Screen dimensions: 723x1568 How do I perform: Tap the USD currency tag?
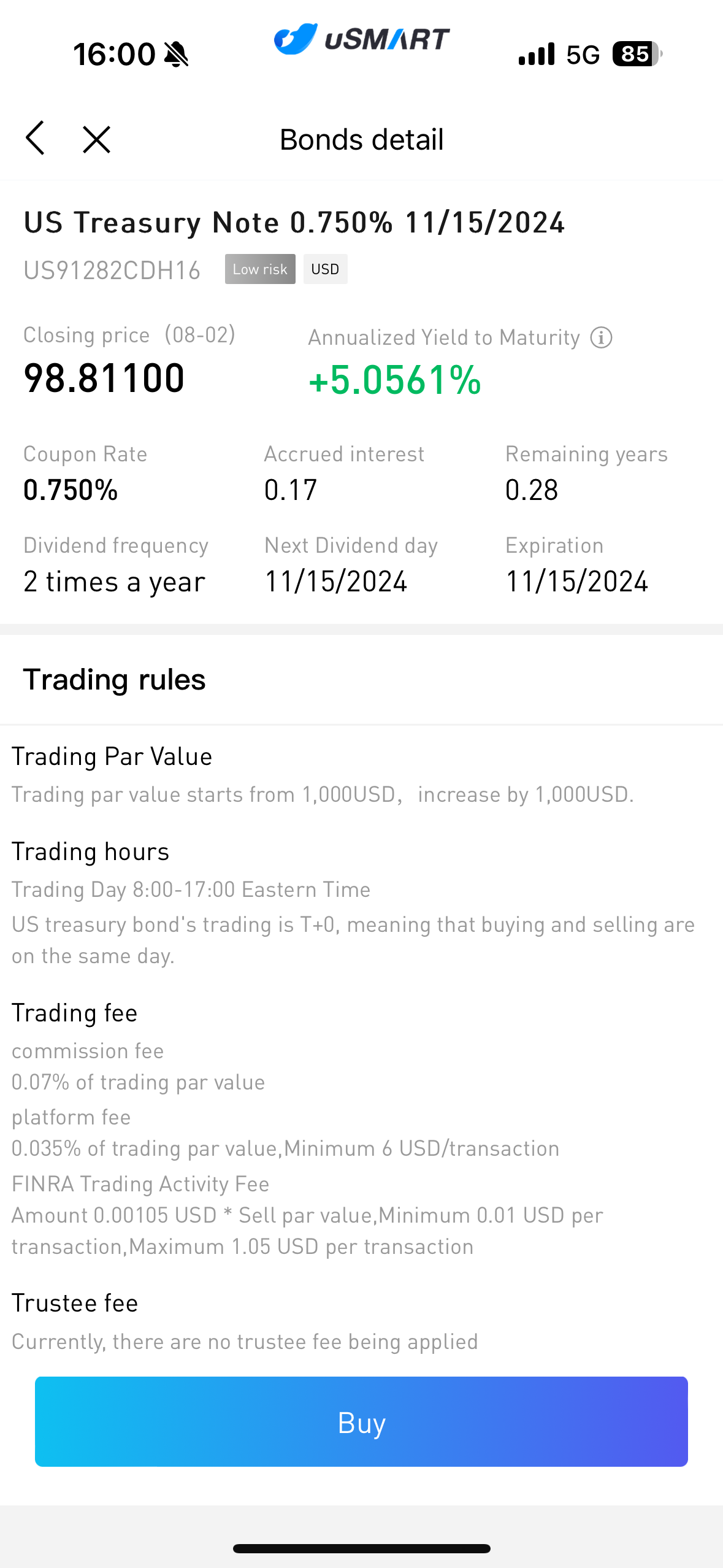click(x=325, y=269)
